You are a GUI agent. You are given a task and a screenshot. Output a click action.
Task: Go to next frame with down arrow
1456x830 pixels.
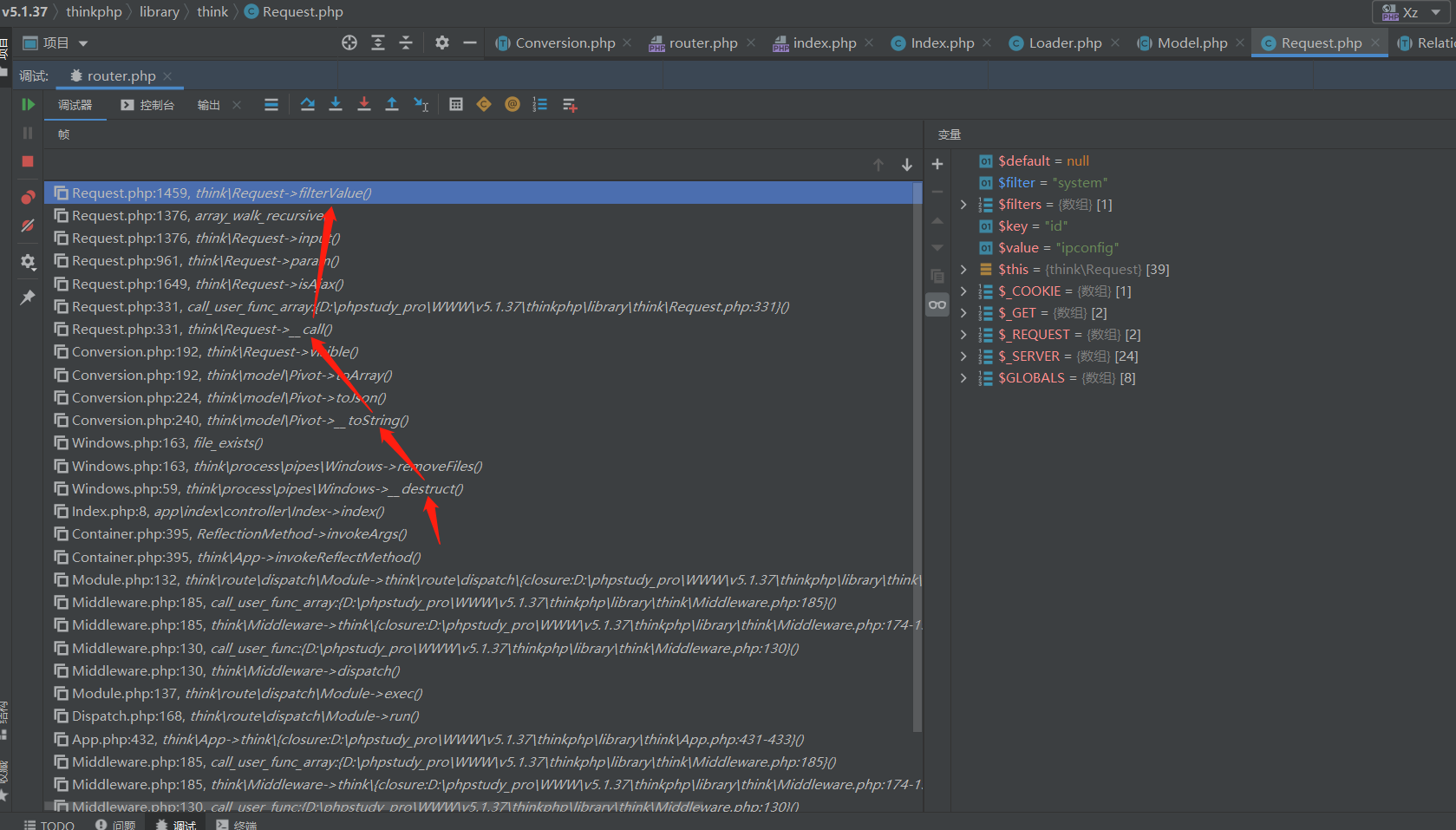[x=907, y=165]
